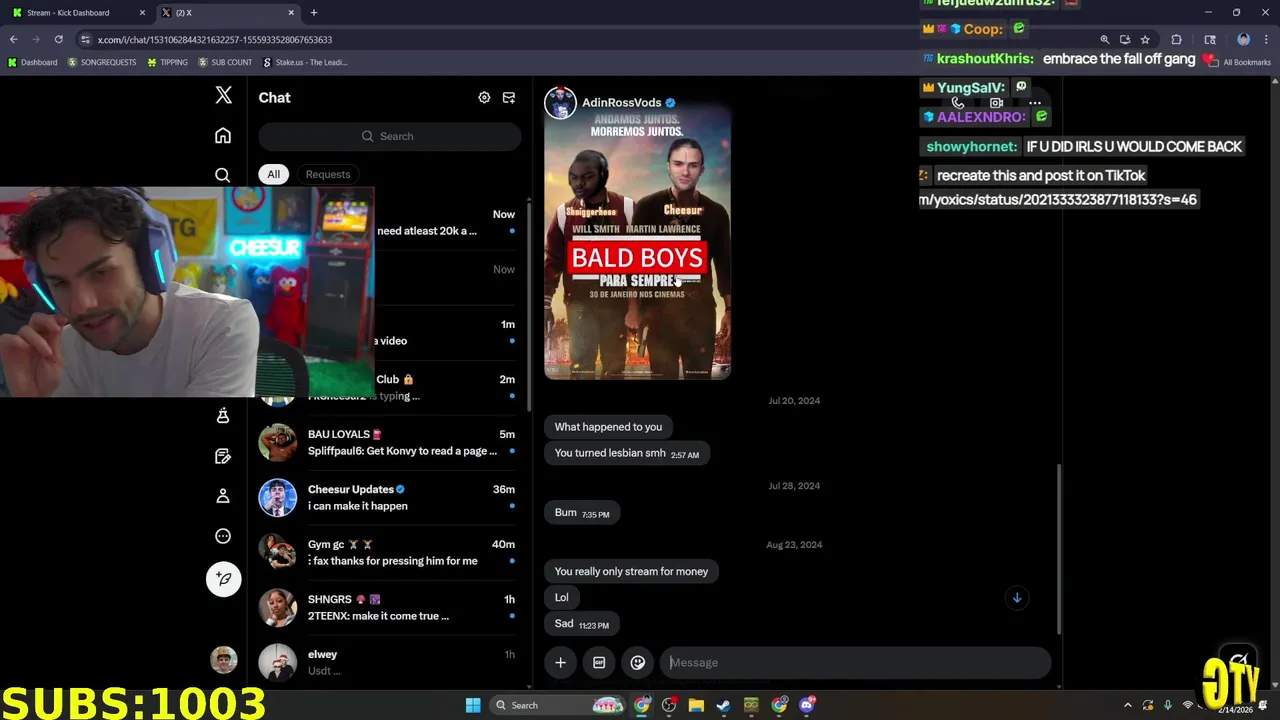Open the Dashboard bookmark

pos(33,62)
